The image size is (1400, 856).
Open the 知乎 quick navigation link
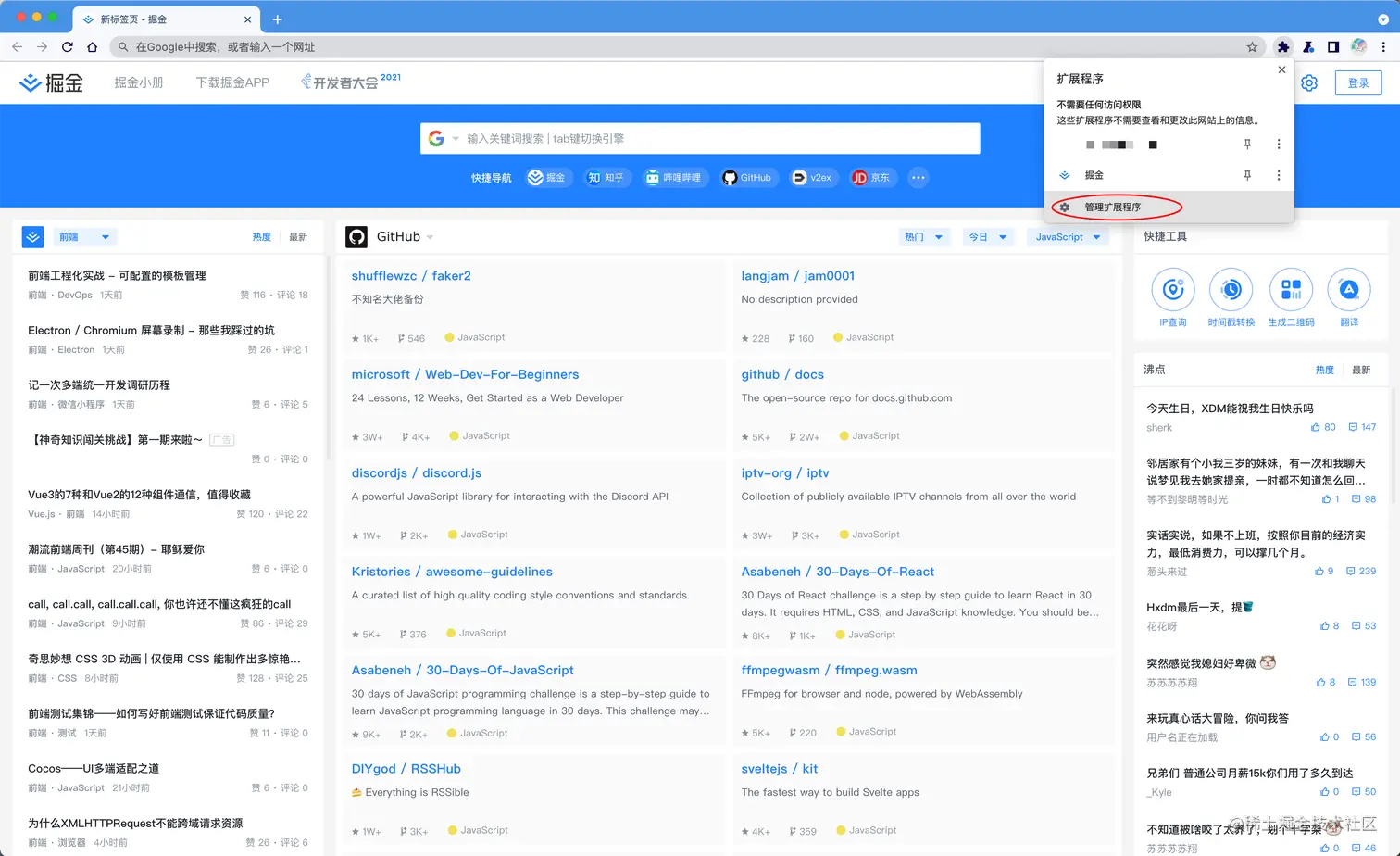coord(606,178)
